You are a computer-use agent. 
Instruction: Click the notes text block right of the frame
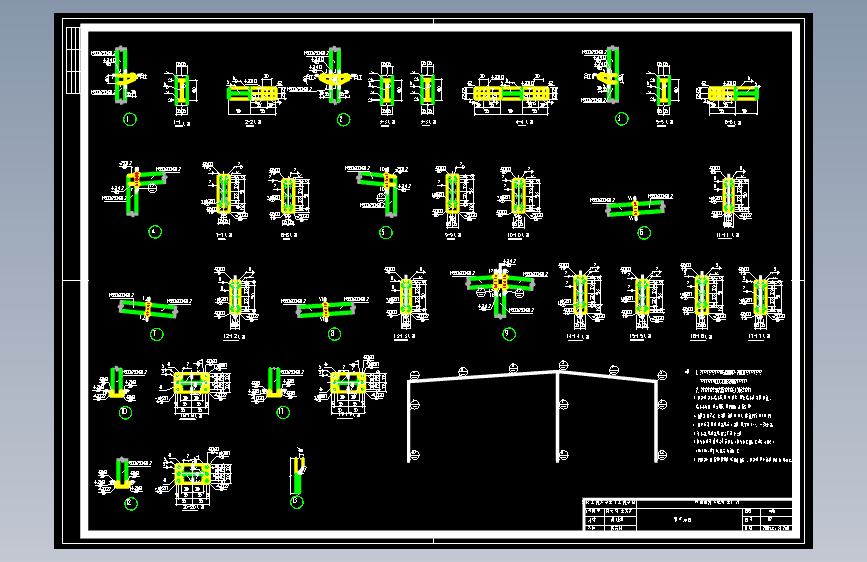click(739, 416)
